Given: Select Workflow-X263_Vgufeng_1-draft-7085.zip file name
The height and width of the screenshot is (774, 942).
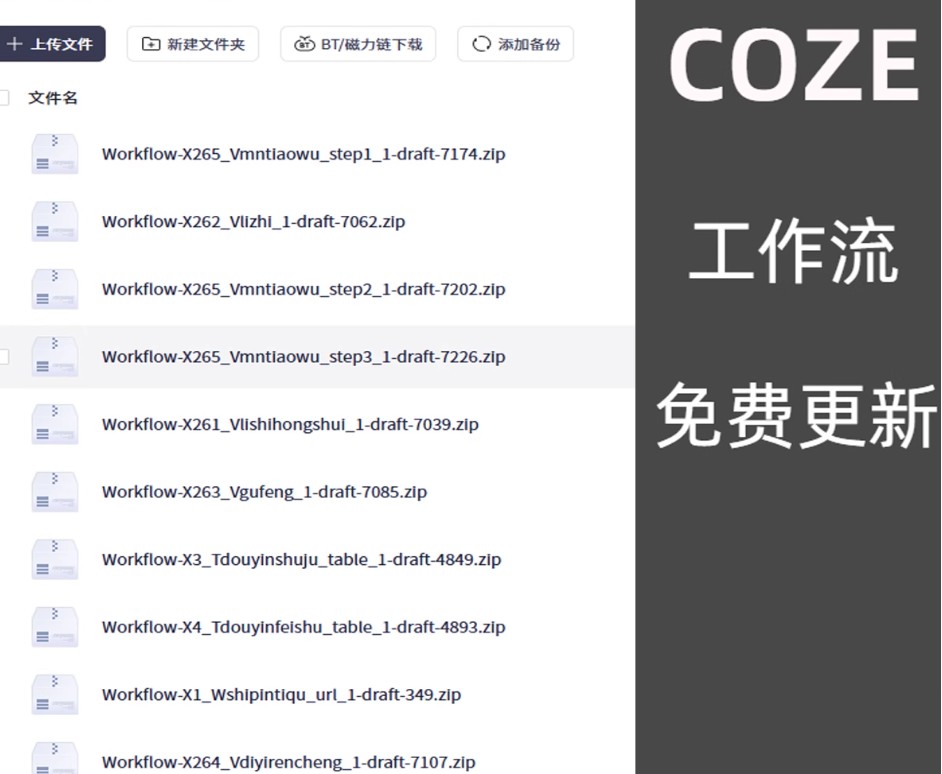Looking at the screenshot, I should 264,492.
